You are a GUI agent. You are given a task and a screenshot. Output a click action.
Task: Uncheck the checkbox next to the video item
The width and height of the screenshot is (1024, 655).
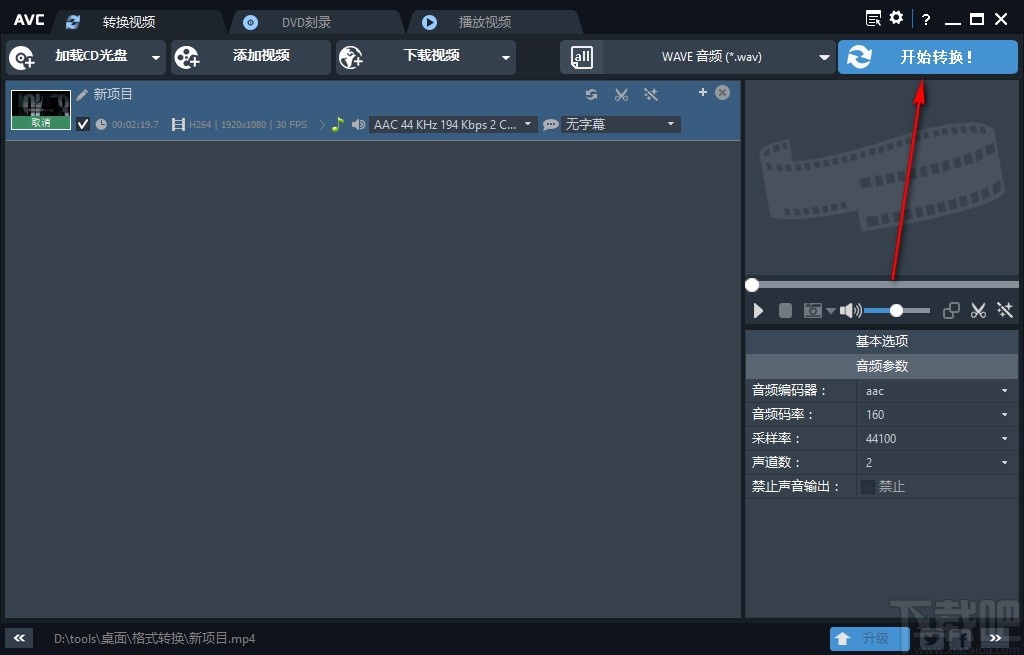[83, 124]
